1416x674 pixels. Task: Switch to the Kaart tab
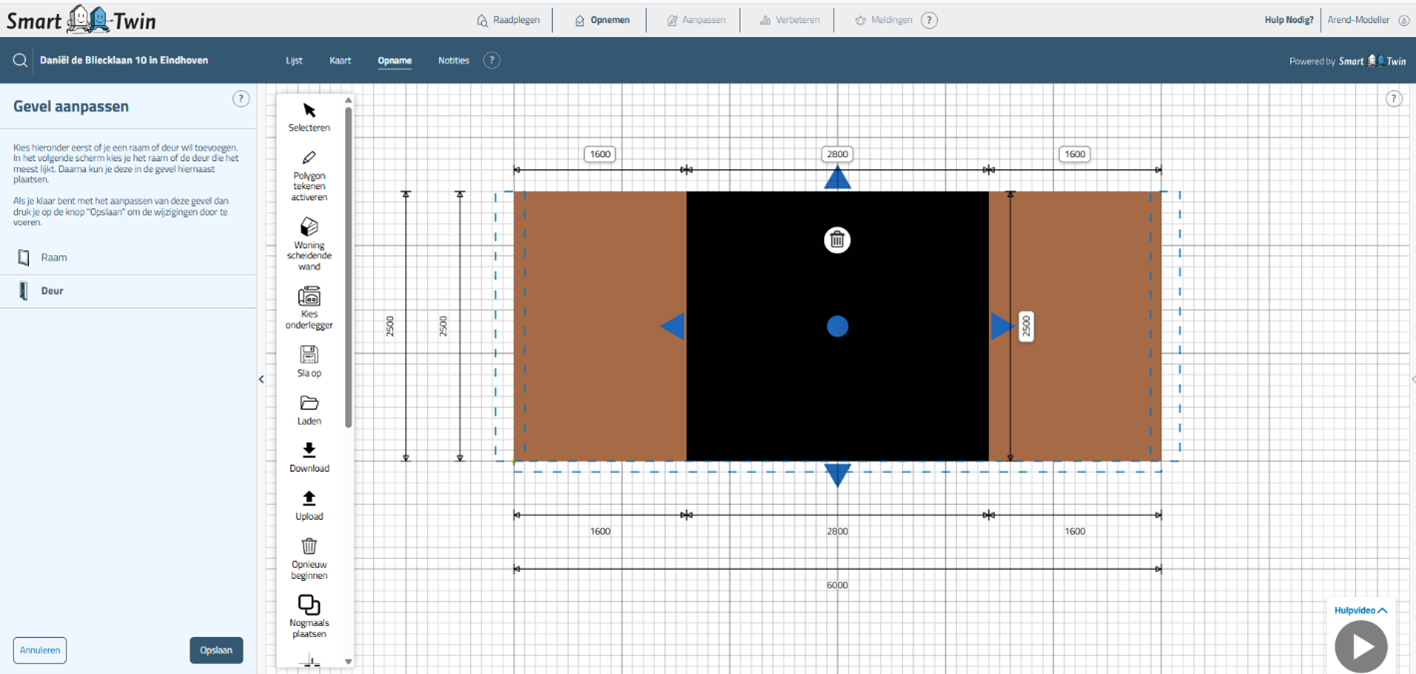click(x=340, y=61)
